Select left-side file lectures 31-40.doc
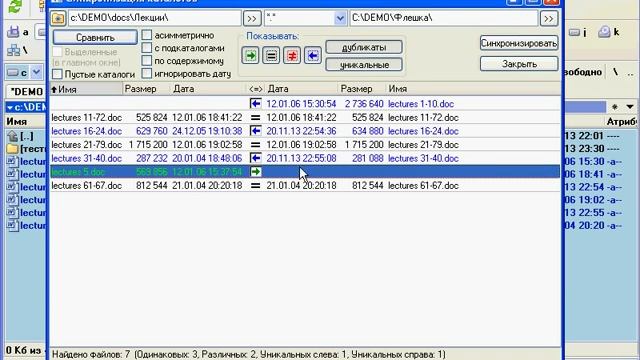 click(x=87, y=158)
